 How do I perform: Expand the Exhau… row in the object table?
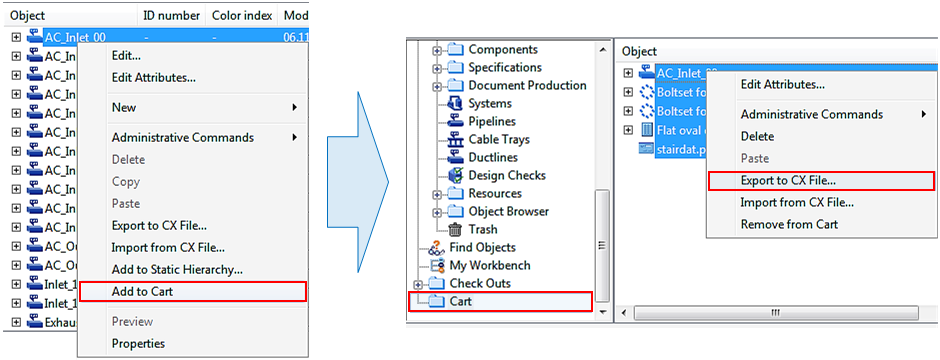pos(16,323)
